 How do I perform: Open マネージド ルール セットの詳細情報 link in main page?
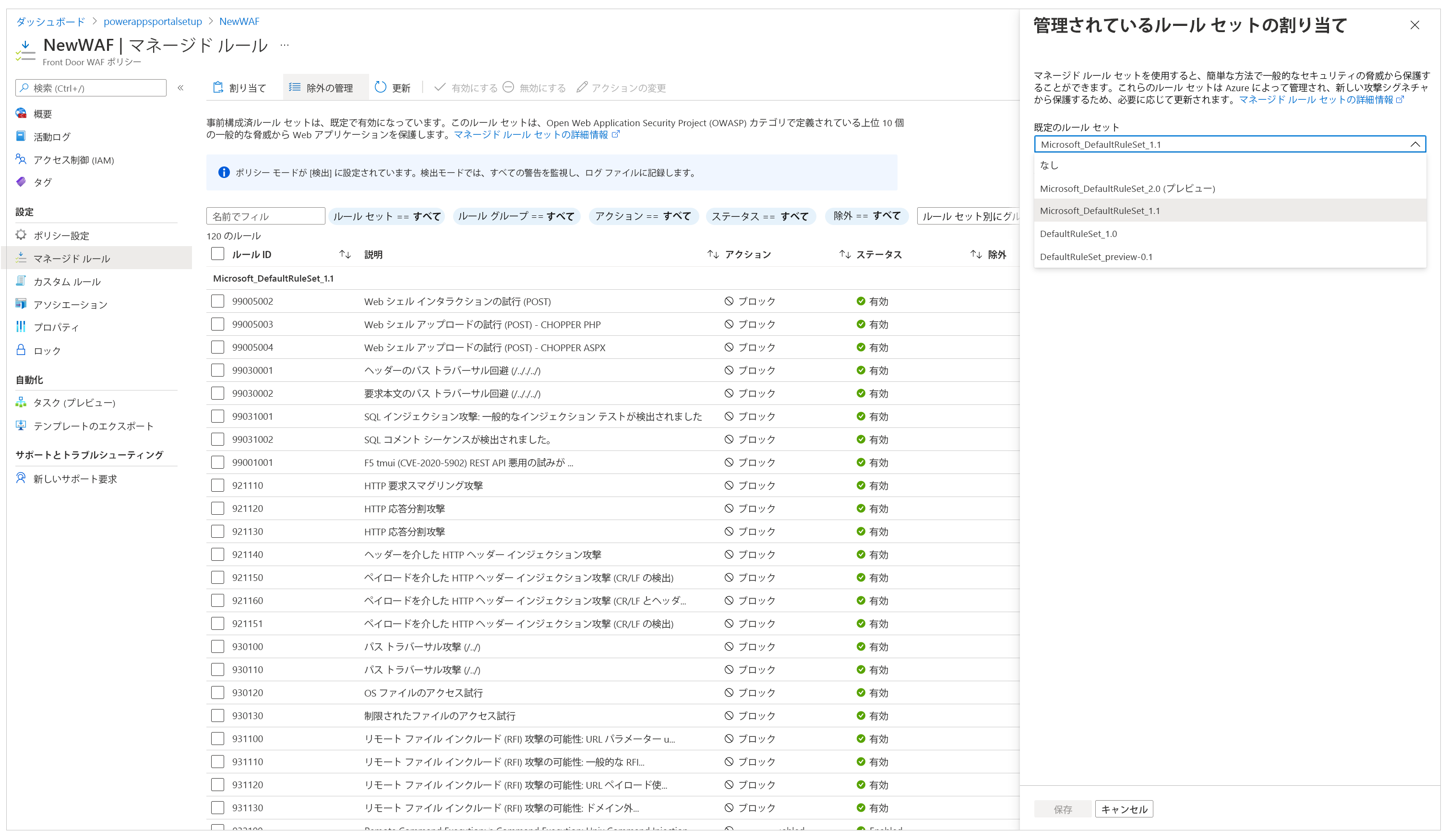(x=537, y=134)
